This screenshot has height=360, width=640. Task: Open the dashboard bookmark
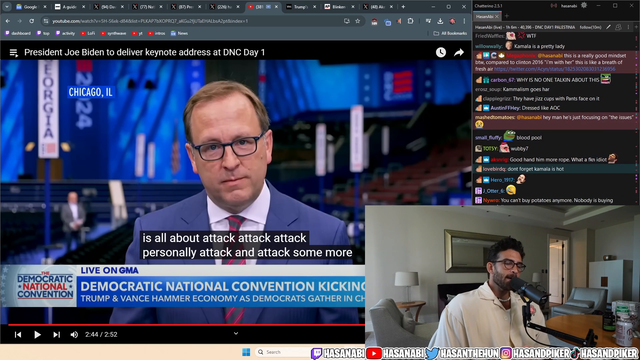[18, 33]
